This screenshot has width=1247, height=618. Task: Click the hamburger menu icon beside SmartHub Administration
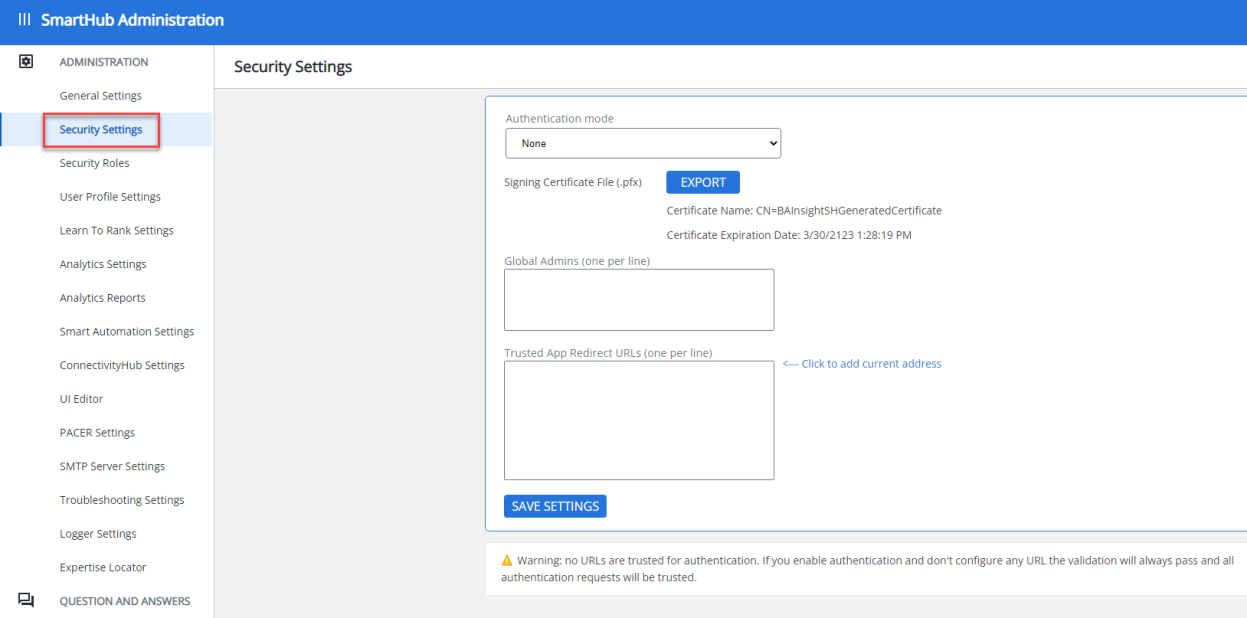(24, 20)
